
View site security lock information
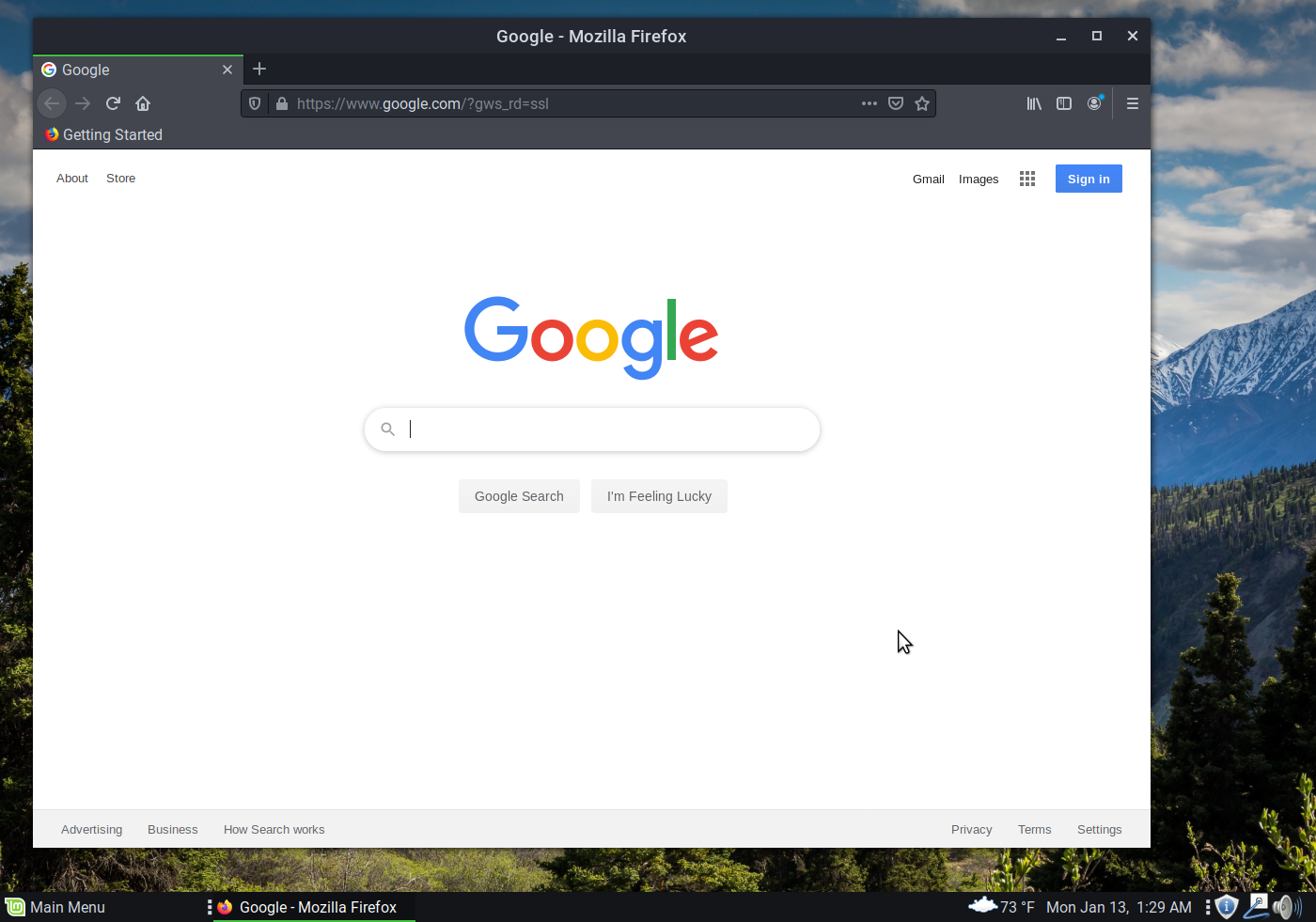pos(281,103)
